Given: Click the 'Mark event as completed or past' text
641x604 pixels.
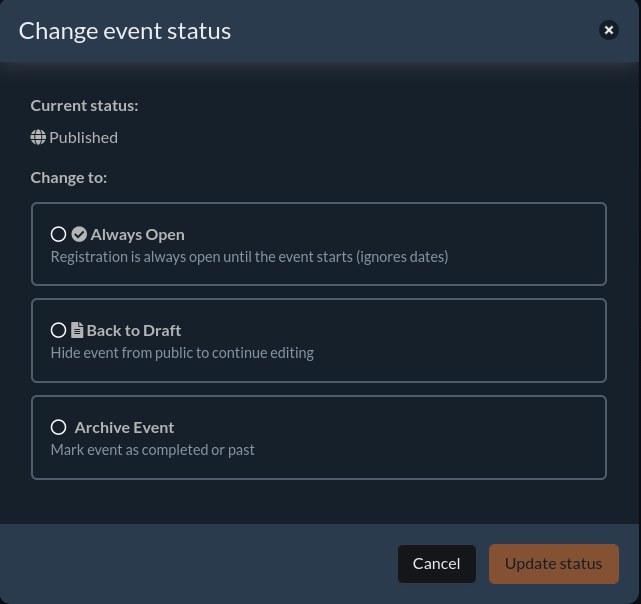Looking at the screenshot, I should (x=152, y=449).
